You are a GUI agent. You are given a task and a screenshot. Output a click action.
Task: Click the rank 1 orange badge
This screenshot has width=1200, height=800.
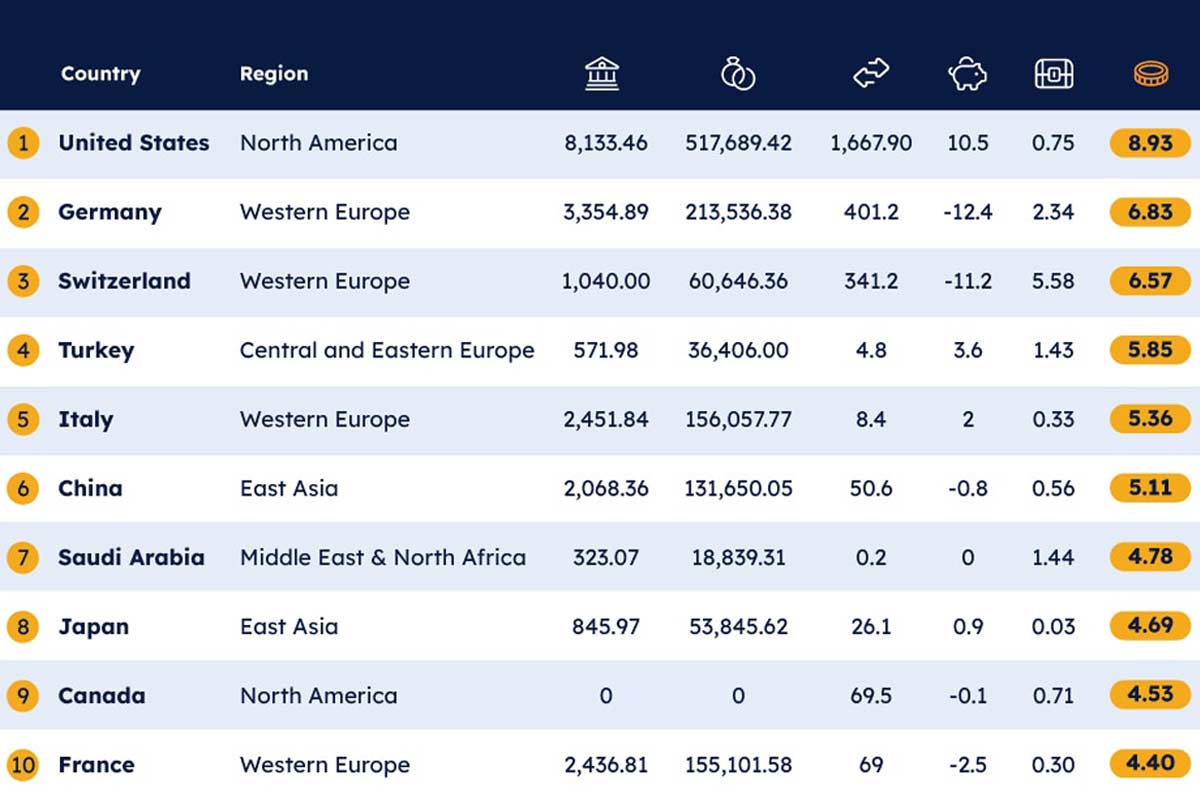point(23,143)
